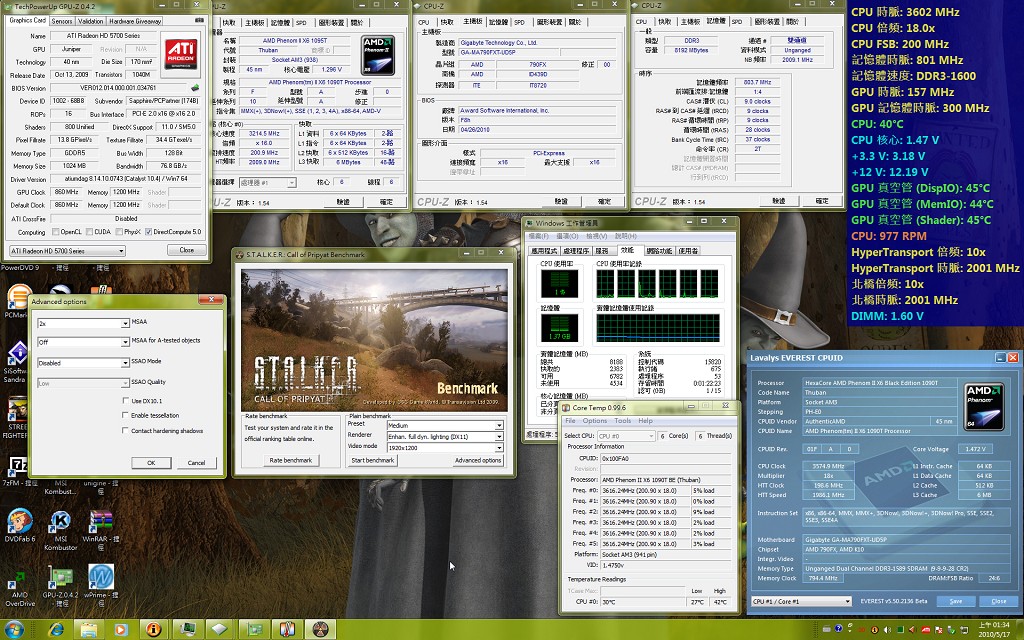The image size is (1024, 640).
Task: Open Windows Media Player taskbar icon
Action: pos(121,630)
